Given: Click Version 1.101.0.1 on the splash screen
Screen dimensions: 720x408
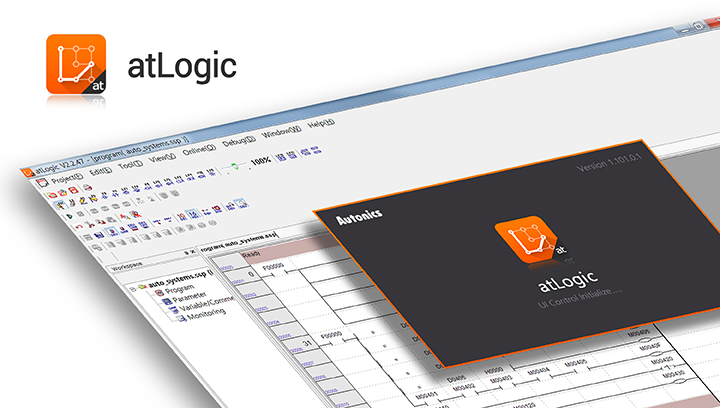Looking at the screenshot, I should tap(609, 163).
